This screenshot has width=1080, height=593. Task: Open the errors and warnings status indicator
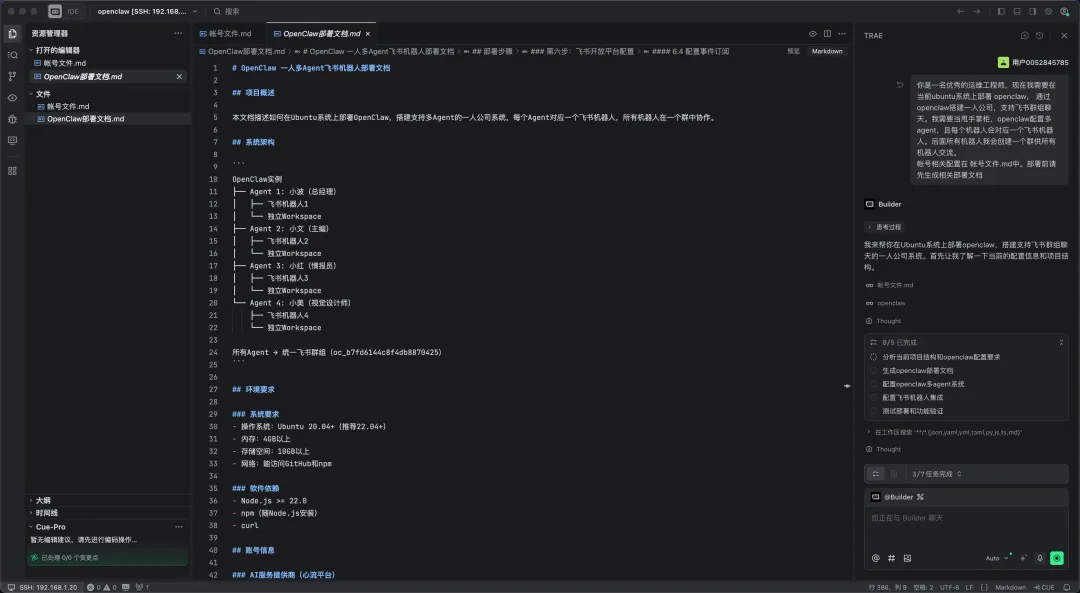pos(101,587)
